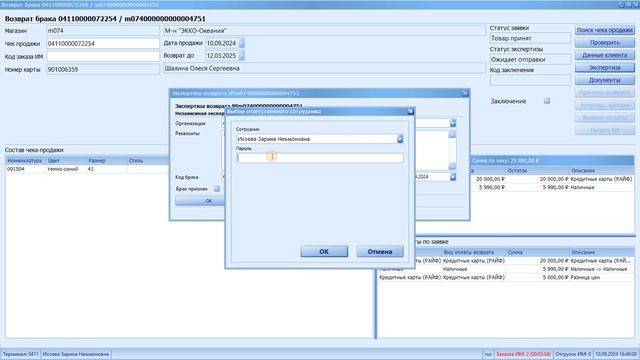Open the Возврат до date picker

(242, 56)
